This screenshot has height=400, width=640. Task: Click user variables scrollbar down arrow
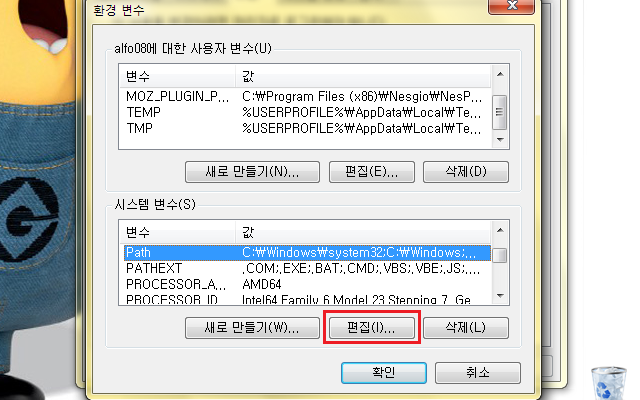(x=500, y=140)
